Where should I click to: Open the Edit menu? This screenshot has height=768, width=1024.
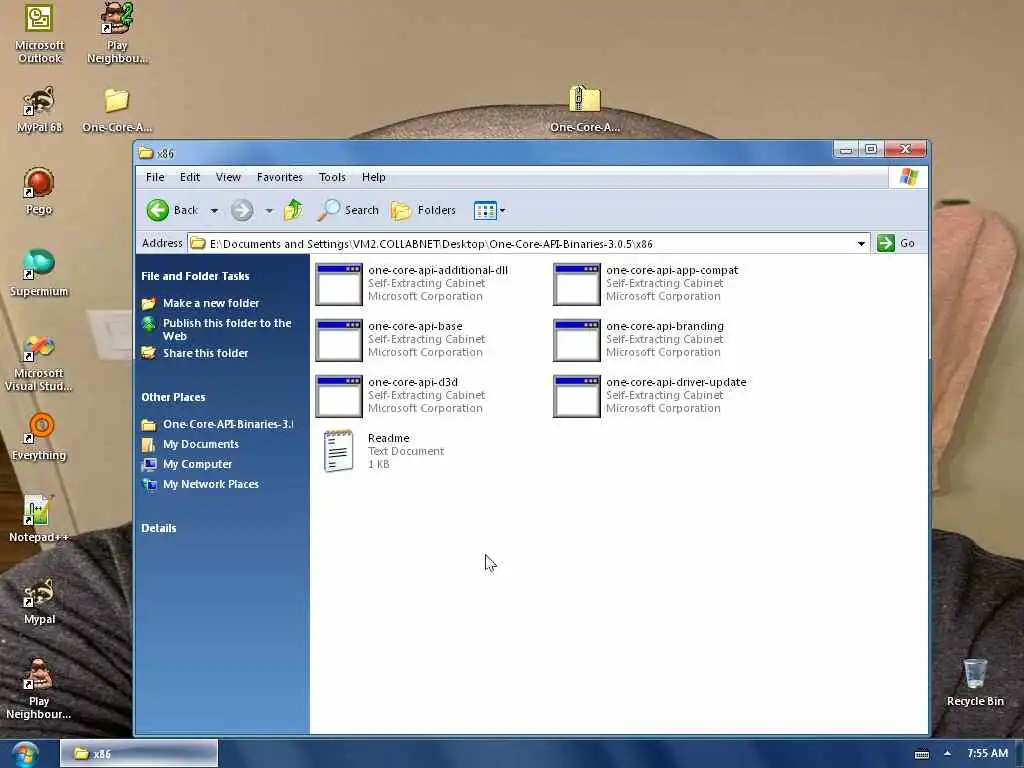point(190,177)
